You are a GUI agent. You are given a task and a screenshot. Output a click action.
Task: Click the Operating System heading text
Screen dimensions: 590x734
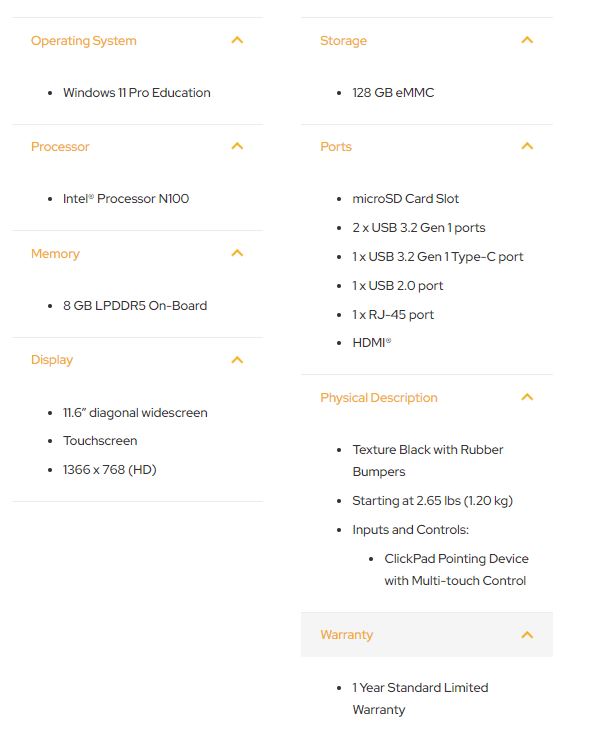click(84, 41)
